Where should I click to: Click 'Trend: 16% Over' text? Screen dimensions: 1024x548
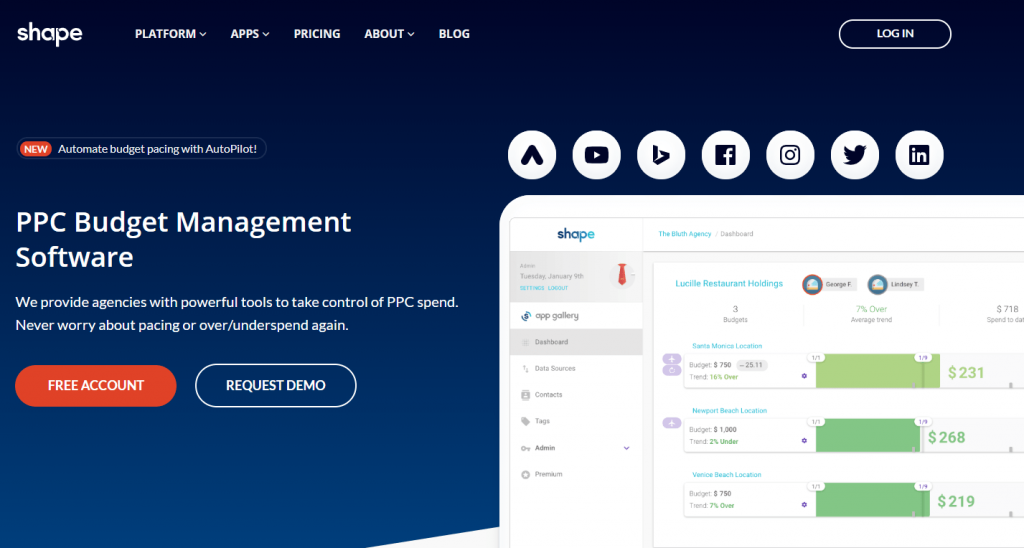click(x=713, y=377)
